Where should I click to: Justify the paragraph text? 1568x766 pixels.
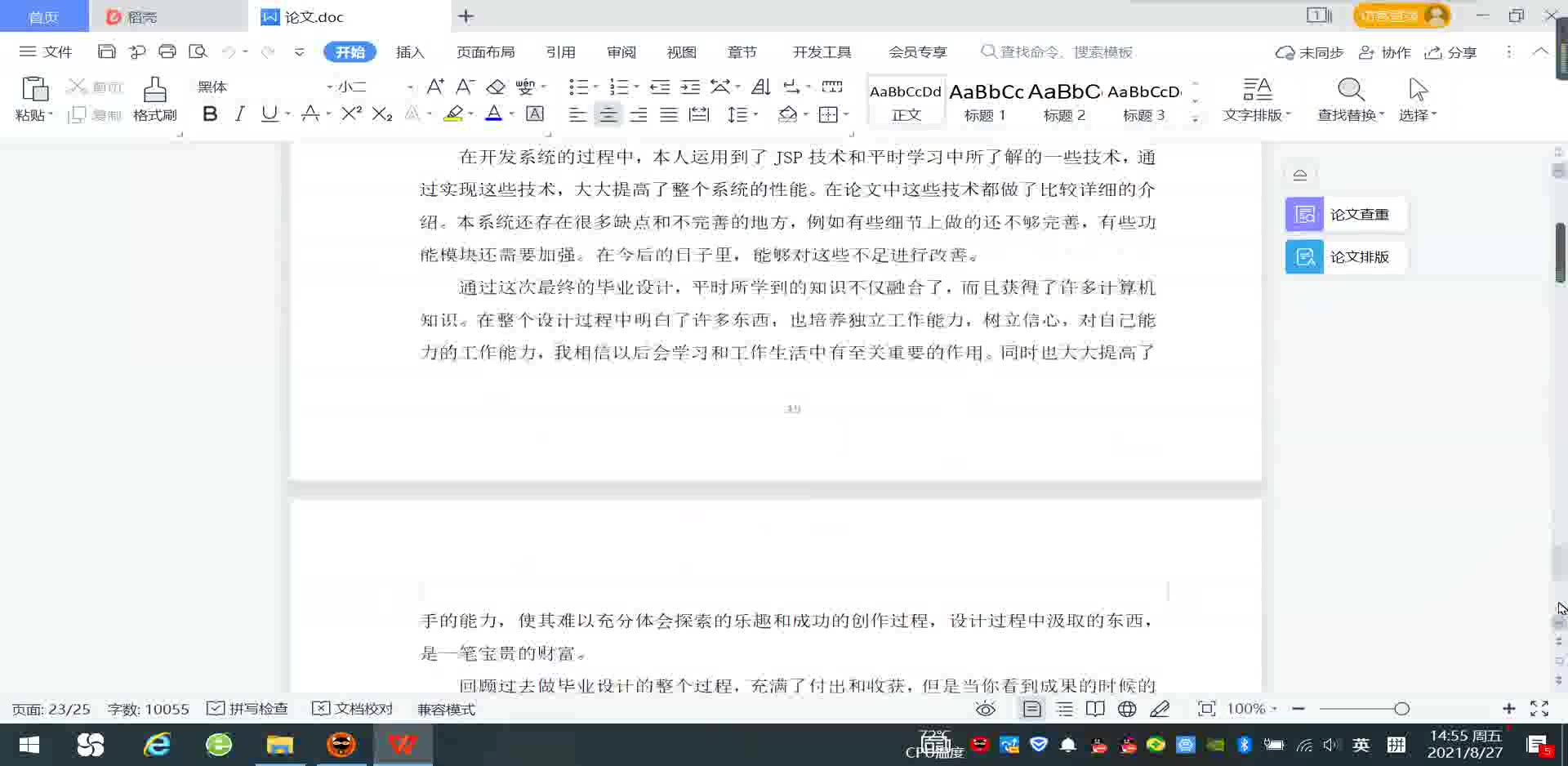[669, 114]
